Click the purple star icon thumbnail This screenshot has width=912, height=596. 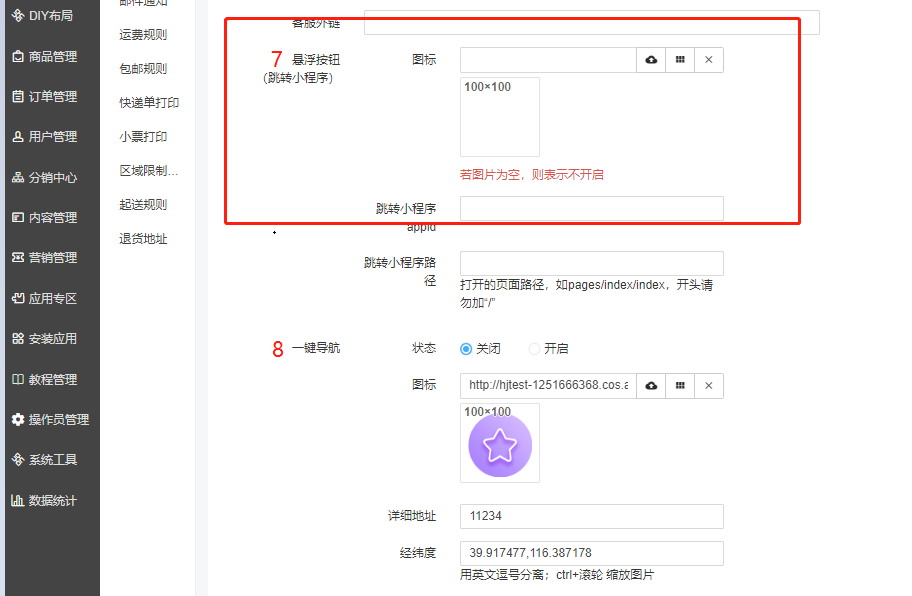(500, 445)
